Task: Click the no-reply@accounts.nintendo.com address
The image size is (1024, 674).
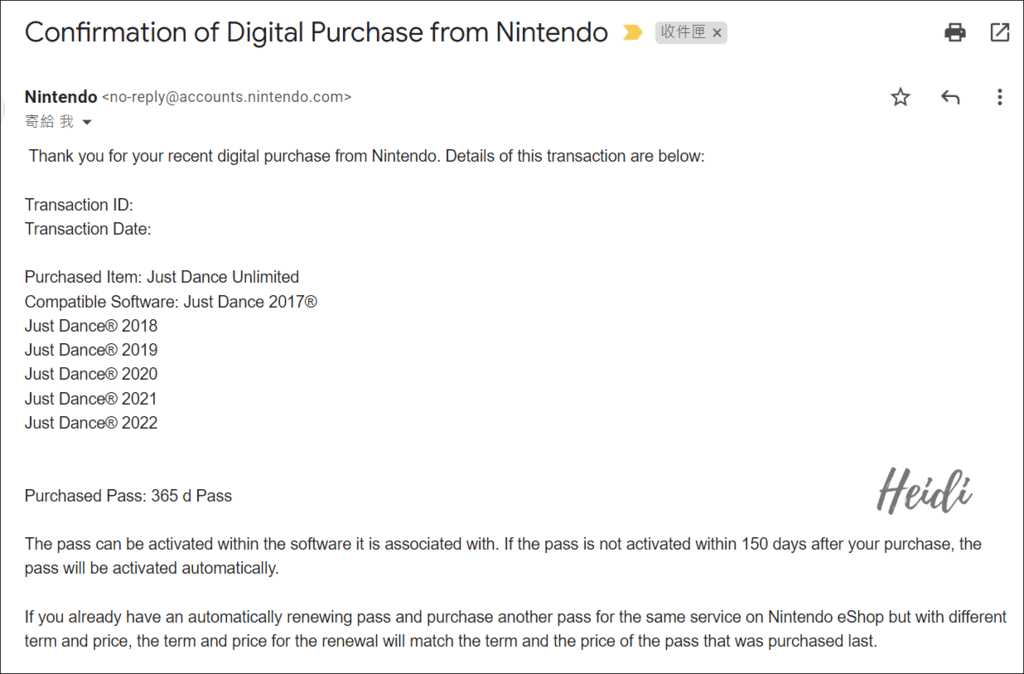Action: (227, 97)
